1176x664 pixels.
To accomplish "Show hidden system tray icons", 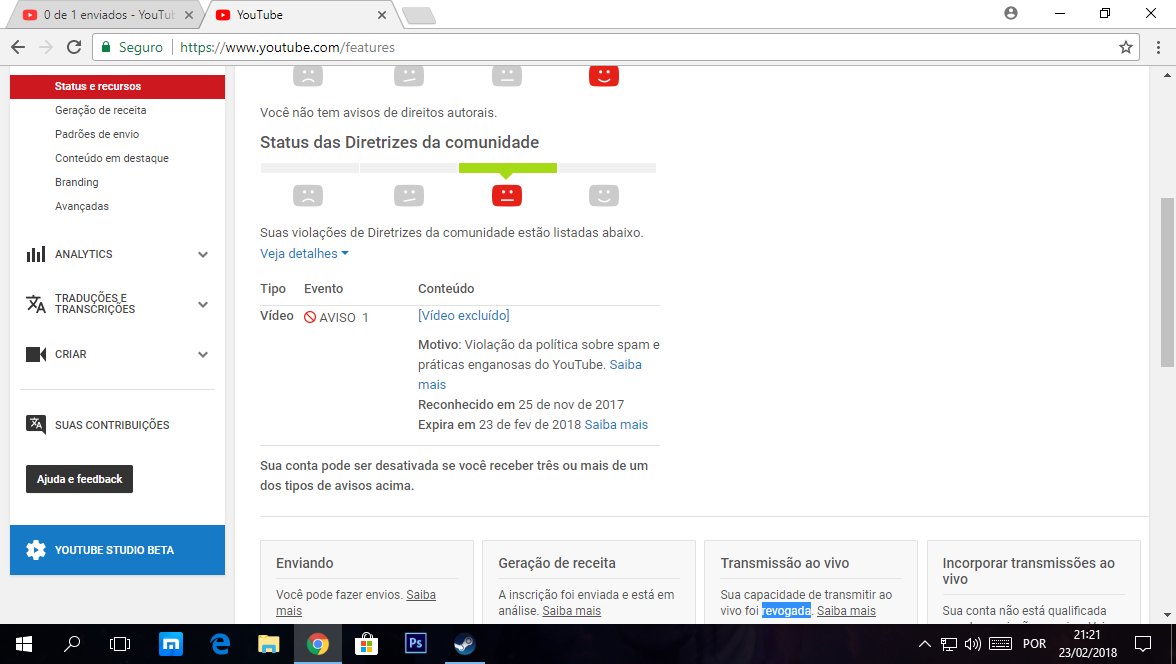I will point(925,644).
